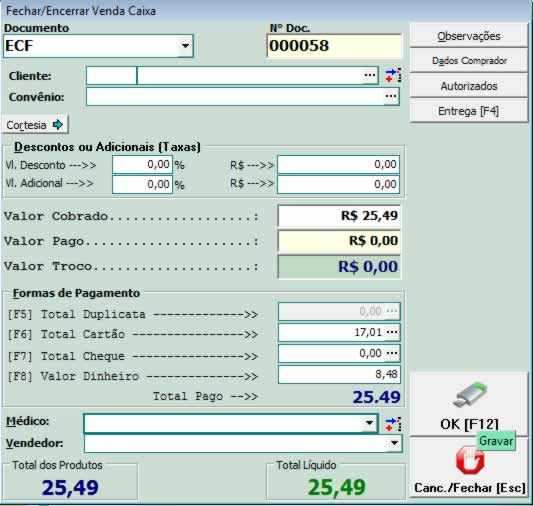Click the Cliente code input box
The image size is (533, 506).
coord(111,75)
